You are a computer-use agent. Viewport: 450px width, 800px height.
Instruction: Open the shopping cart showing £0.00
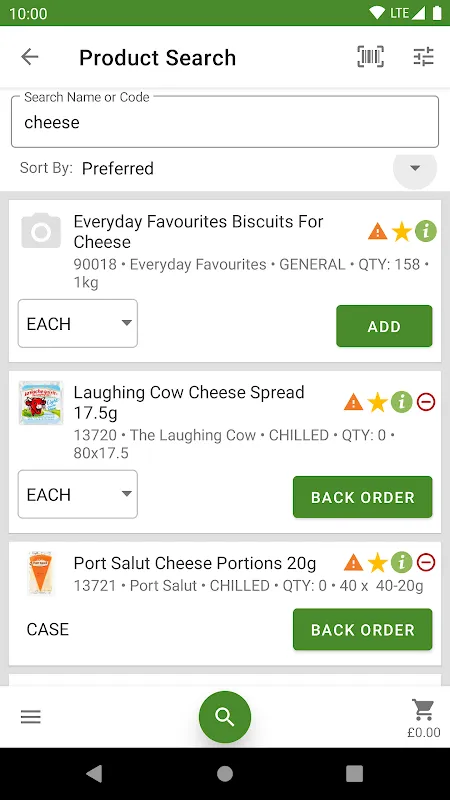423,718
